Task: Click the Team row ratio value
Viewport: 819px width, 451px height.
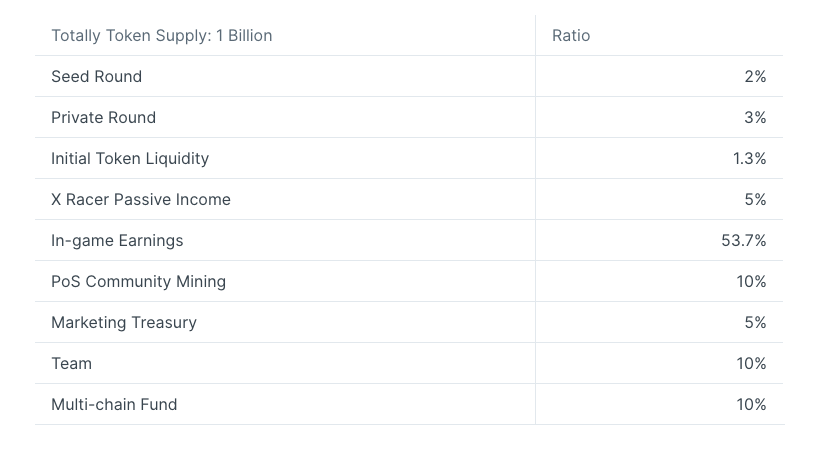Action: (751, 364)
